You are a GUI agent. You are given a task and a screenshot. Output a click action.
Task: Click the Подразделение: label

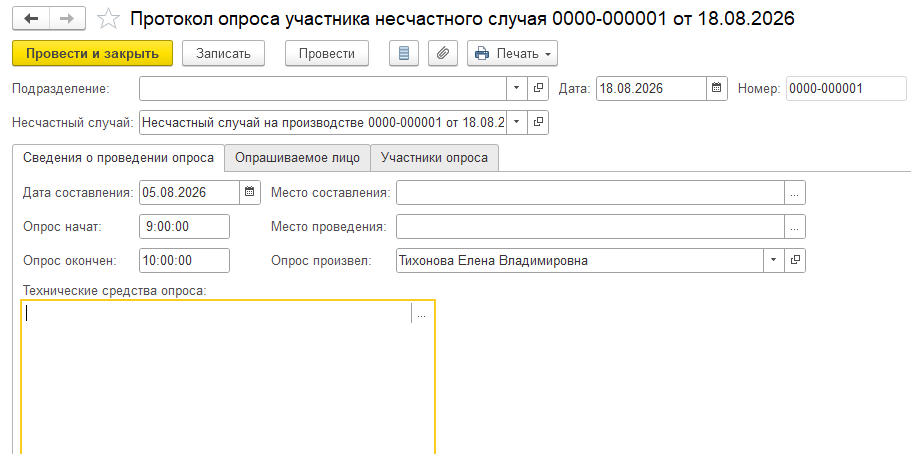coord(61,88)
